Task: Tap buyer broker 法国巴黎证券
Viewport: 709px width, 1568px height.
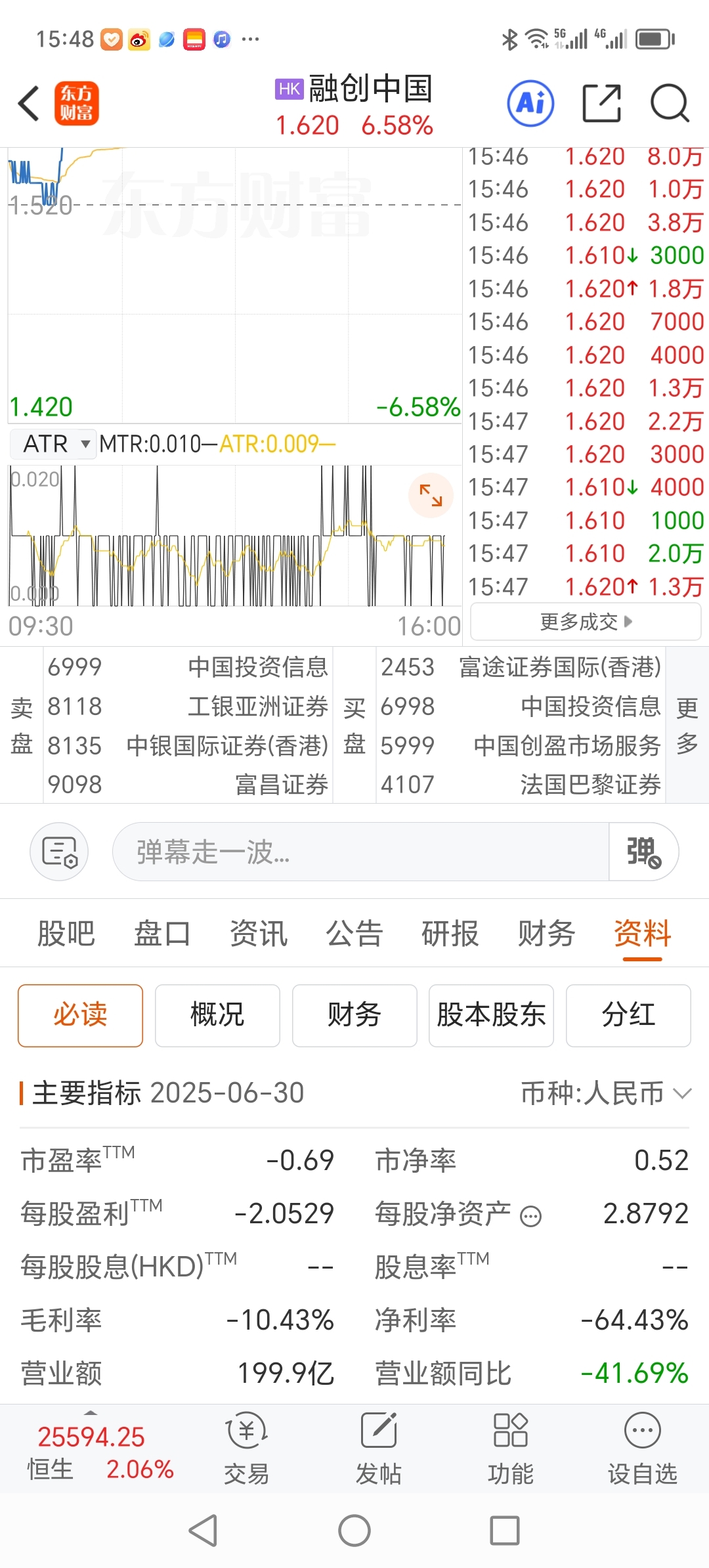Action: (x=521, y=785)
